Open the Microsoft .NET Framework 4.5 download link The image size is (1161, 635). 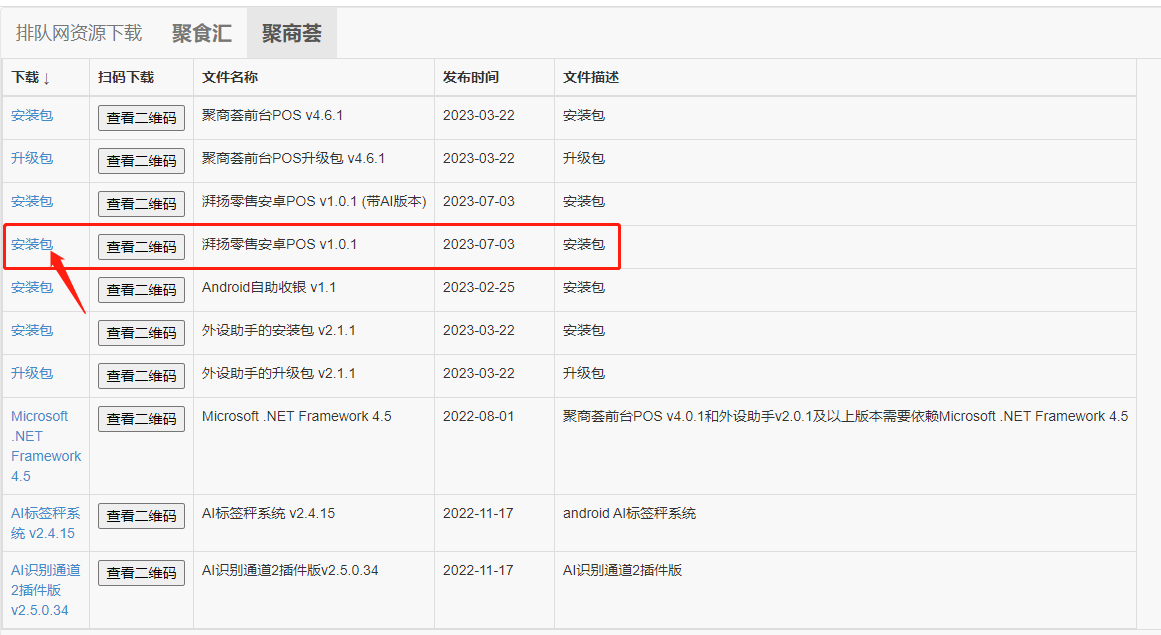pyautogui.click(x=46, y=446)
